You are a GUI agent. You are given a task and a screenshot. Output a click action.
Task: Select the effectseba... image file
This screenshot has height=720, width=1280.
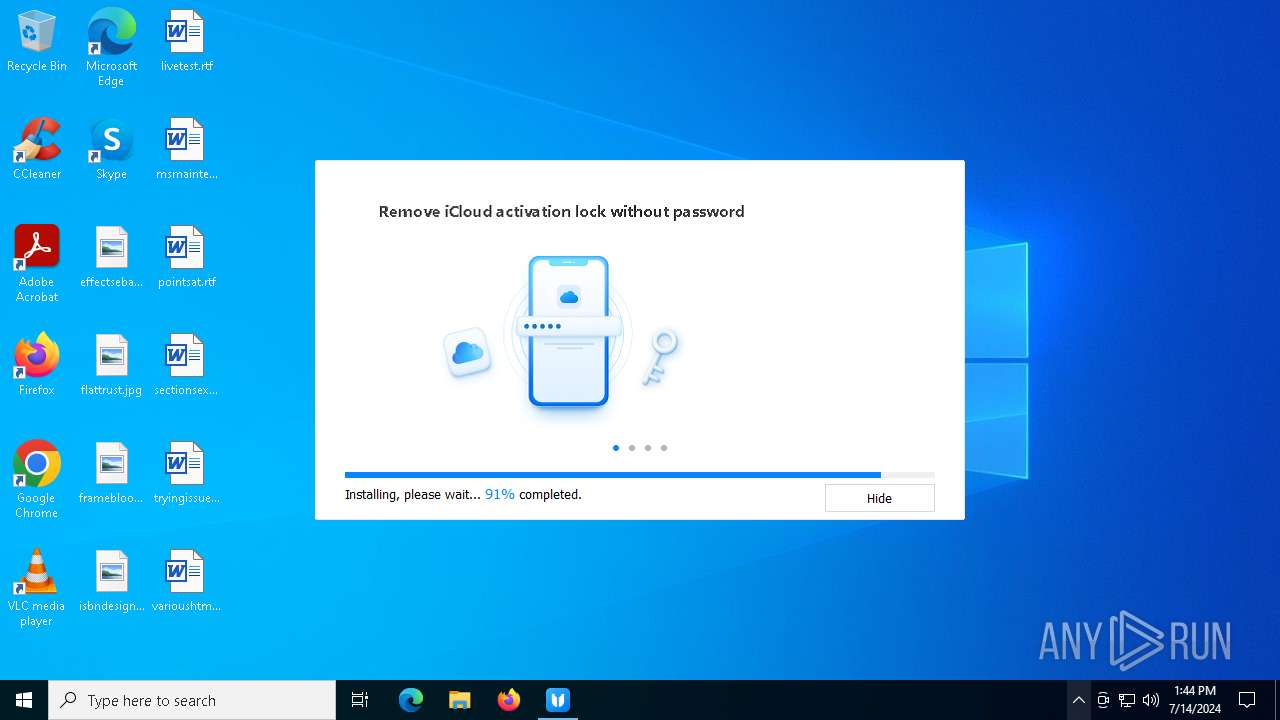(x=111, y=257)
